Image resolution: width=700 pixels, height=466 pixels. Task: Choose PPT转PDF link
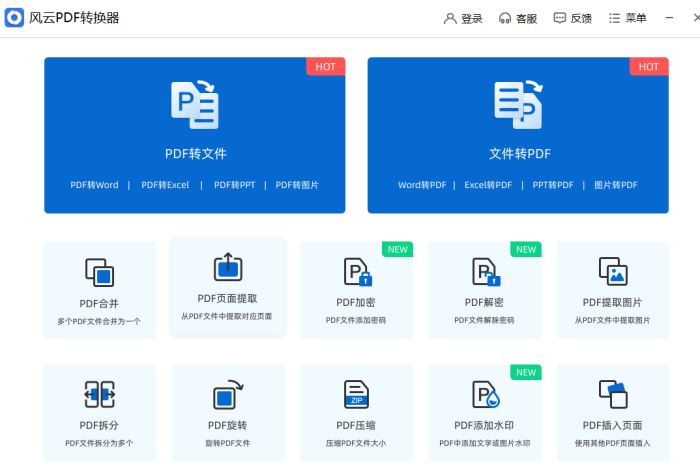[x=553, y=185]
